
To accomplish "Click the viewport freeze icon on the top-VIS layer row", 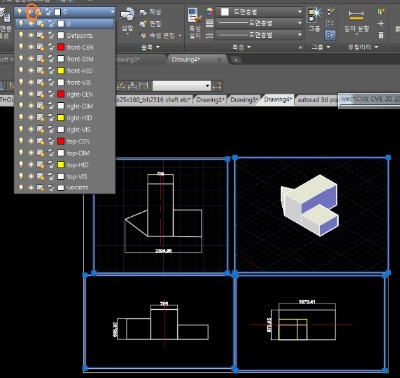I will coord(41,177).
